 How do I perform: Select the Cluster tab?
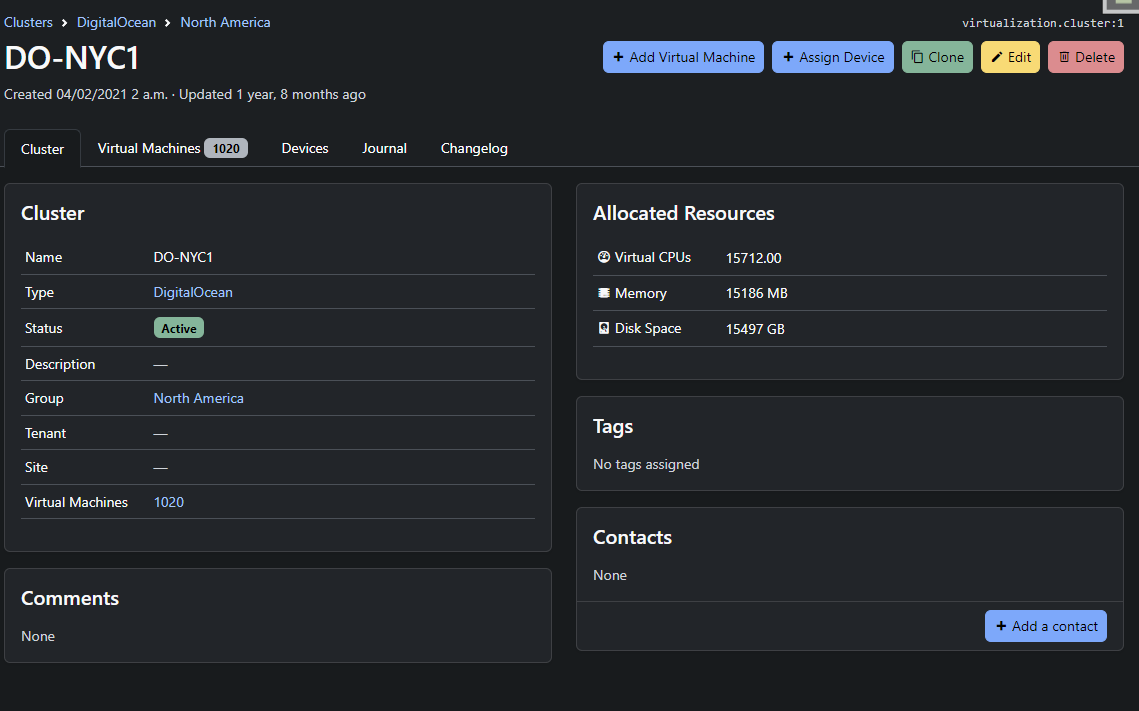click(42, 149)
